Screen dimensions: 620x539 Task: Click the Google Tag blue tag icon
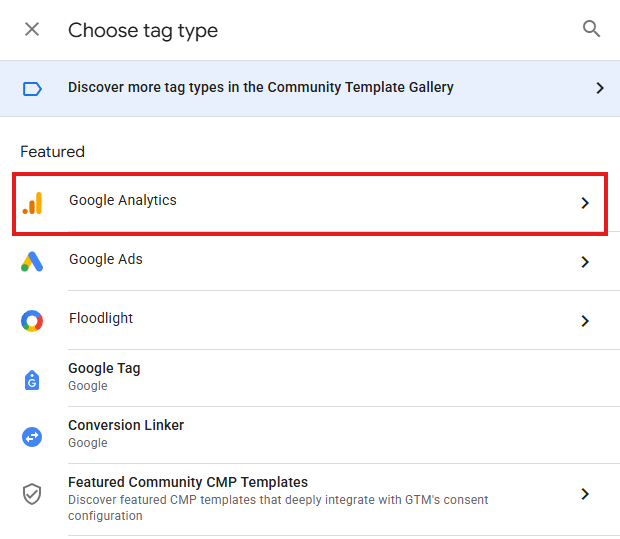pos(32,380)
